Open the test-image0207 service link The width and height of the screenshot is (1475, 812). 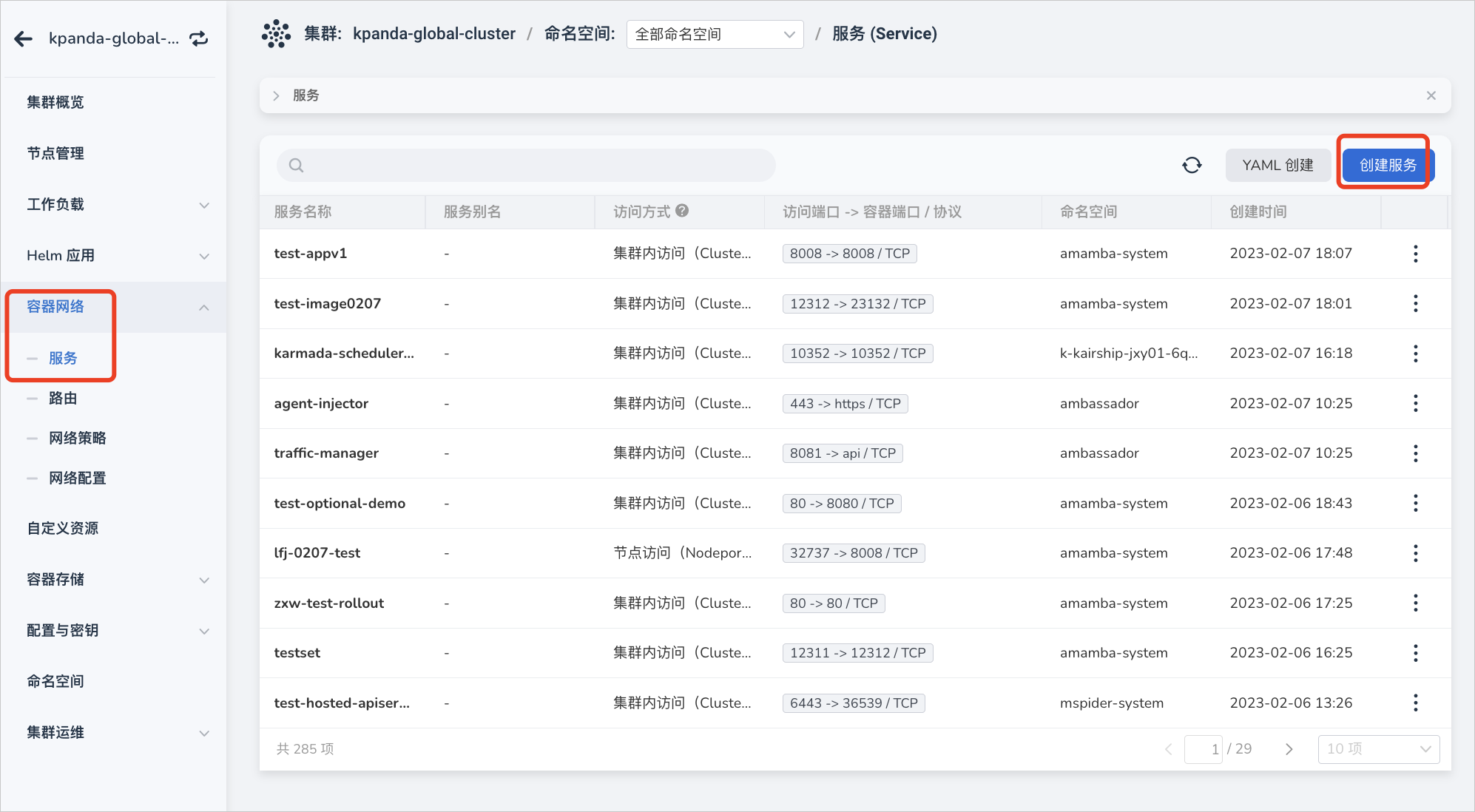328,303
